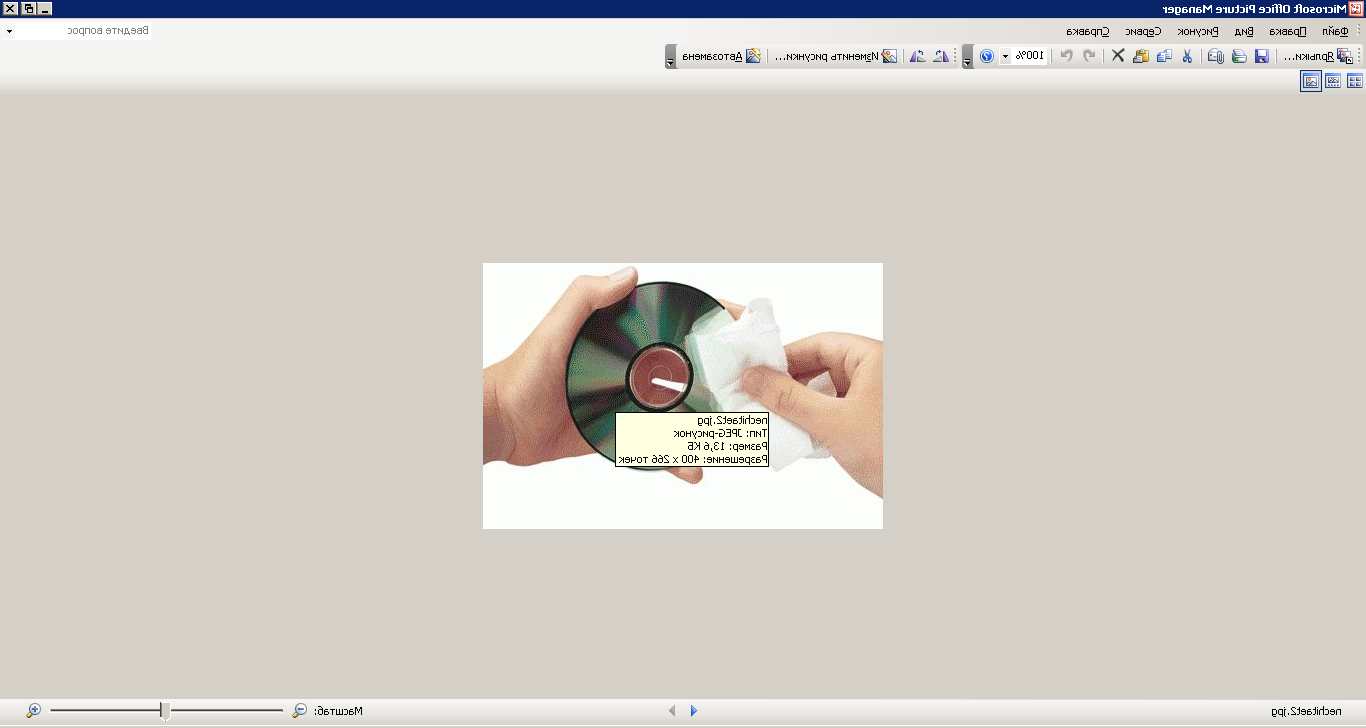1366x728 pixels.
Task: Click the Rotate left icon
Action: tap(940, 56)
